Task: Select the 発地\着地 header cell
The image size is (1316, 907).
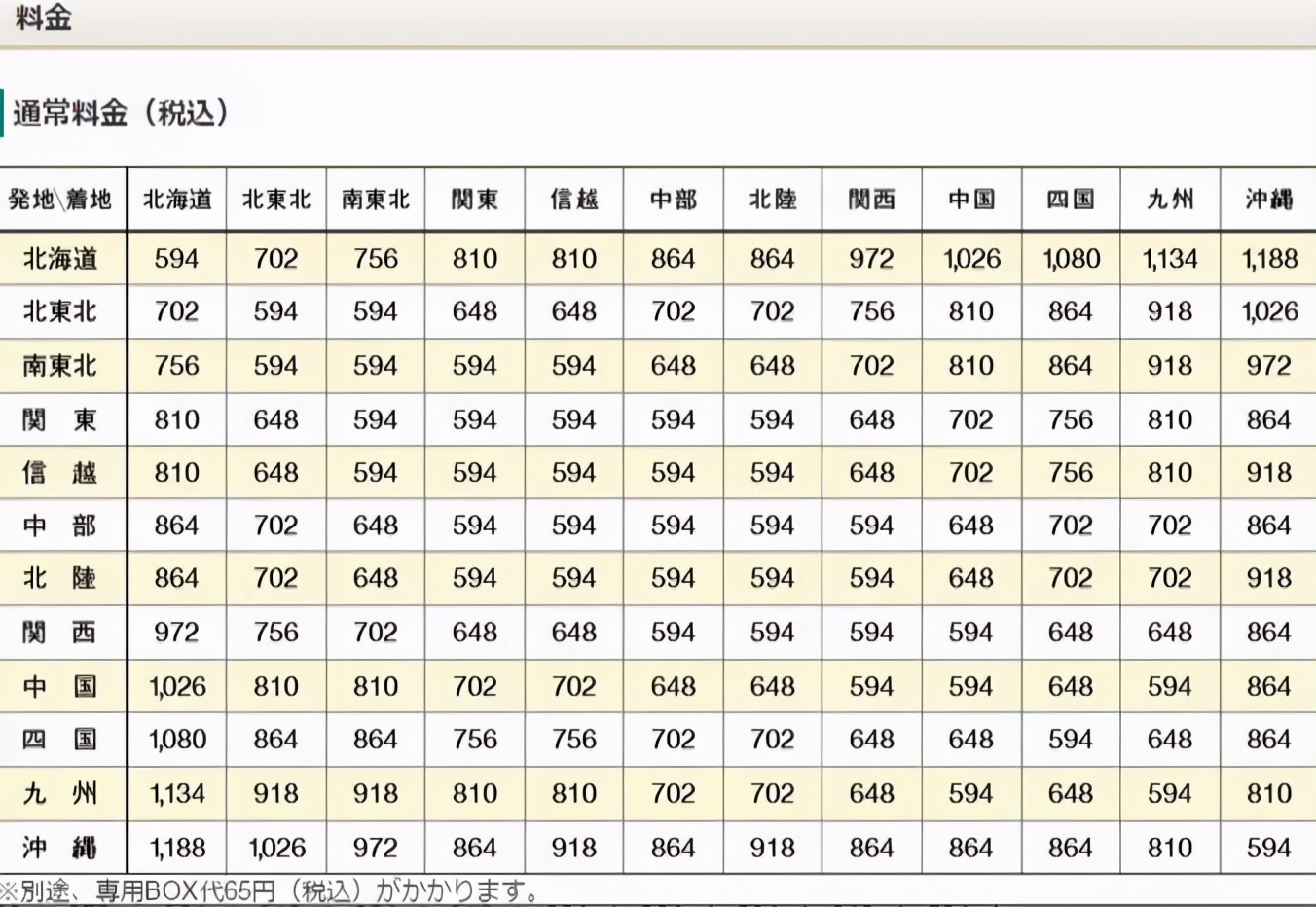Action: click(x=63, y=198)
